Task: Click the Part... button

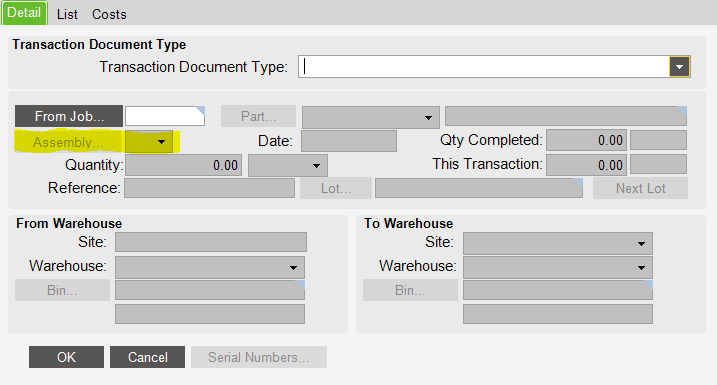Action: coord(258,116)
